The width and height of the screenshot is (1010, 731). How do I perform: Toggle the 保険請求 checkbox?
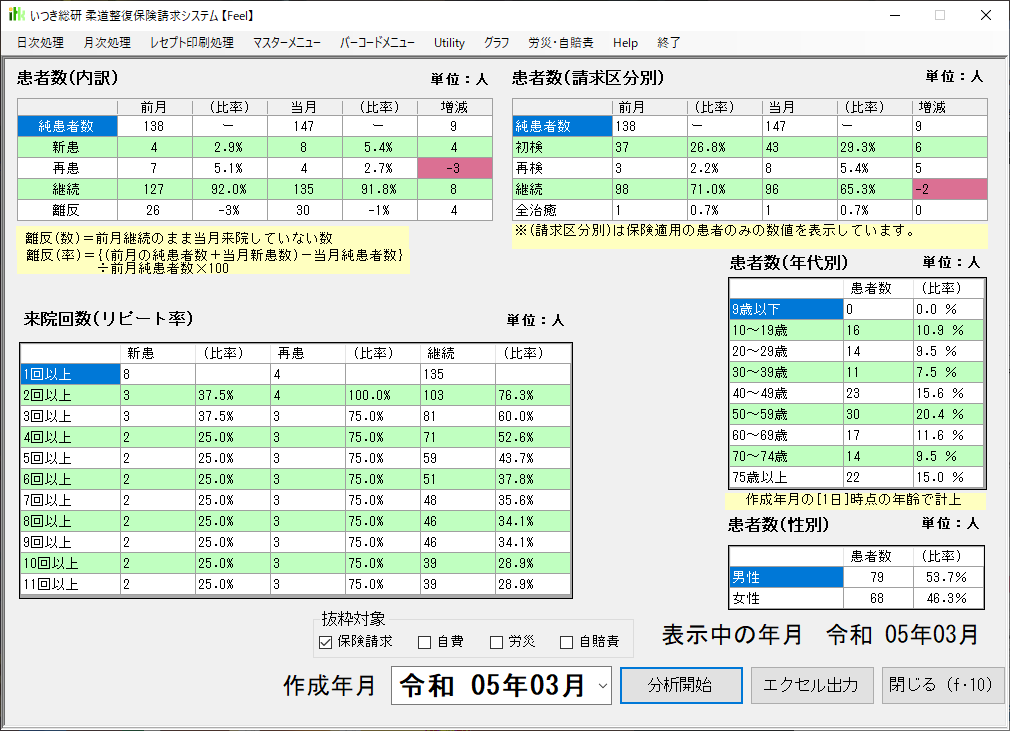click(x=325, y=642)
